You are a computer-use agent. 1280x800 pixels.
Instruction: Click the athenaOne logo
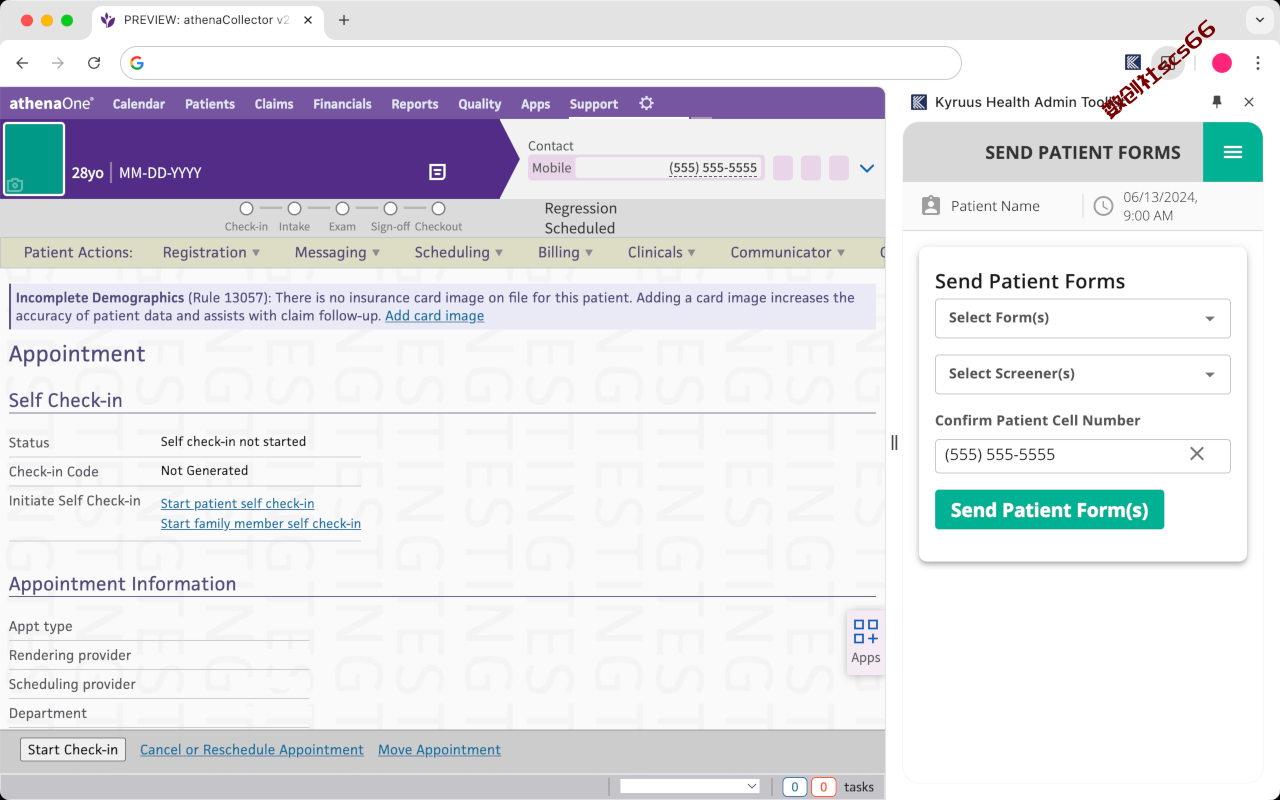[x=52, y=103]
